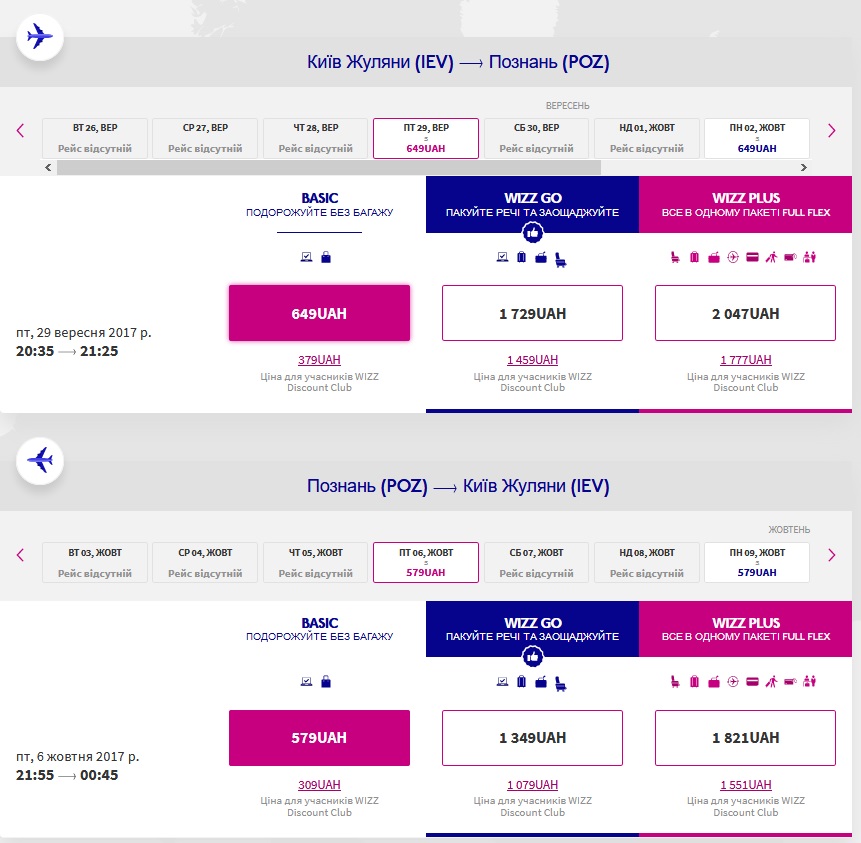Select return date Monday 09 October 579UAH

pyautogui.click(x=756, y=562)
